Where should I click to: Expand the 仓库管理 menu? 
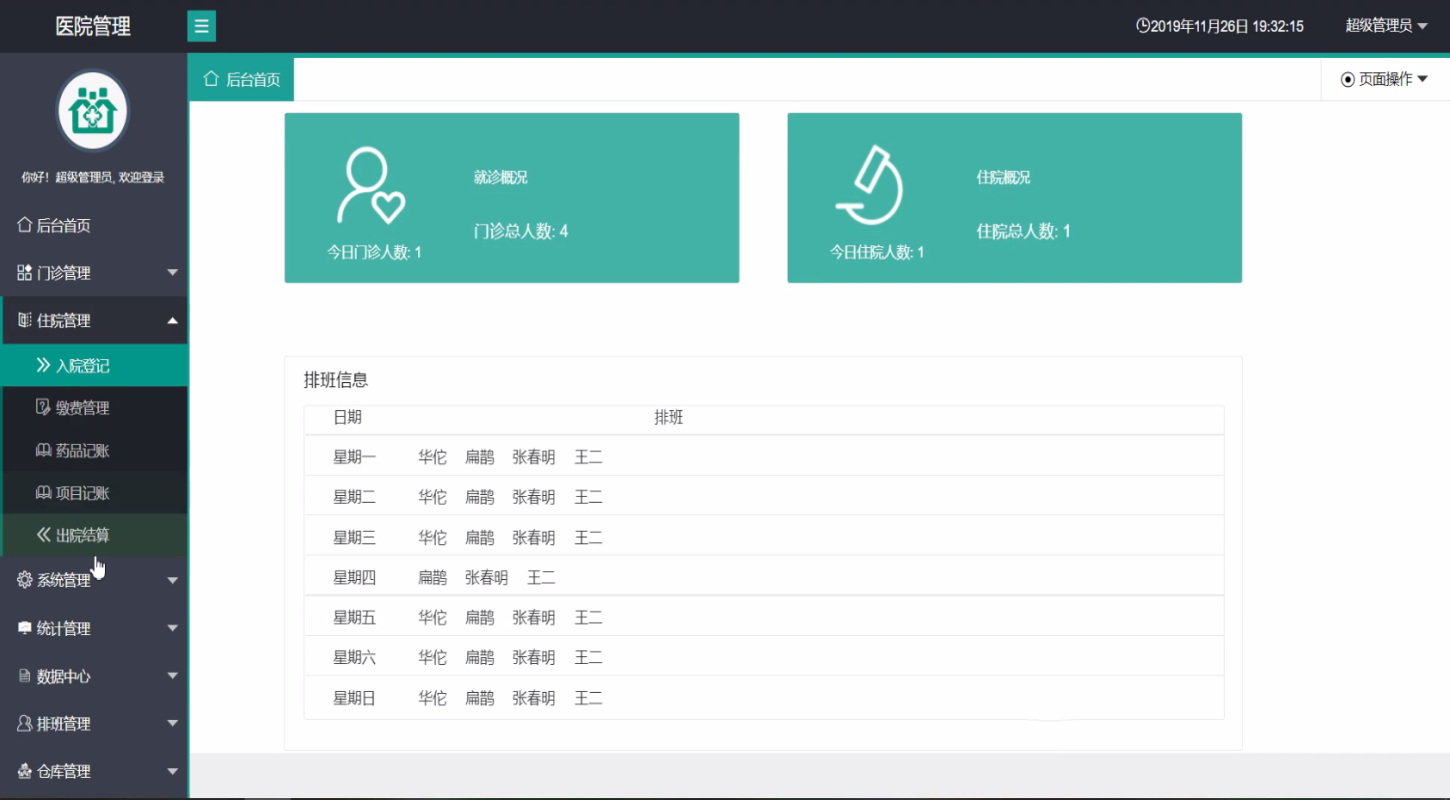(x=94, y=771)
